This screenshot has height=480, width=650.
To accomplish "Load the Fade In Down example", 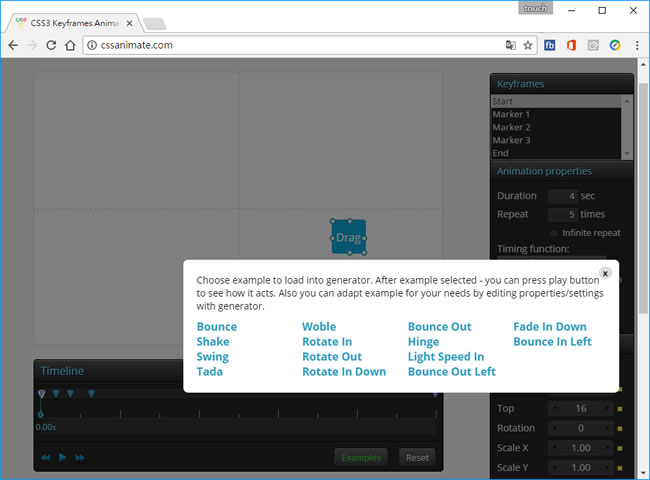I will (x=550, y=327).
